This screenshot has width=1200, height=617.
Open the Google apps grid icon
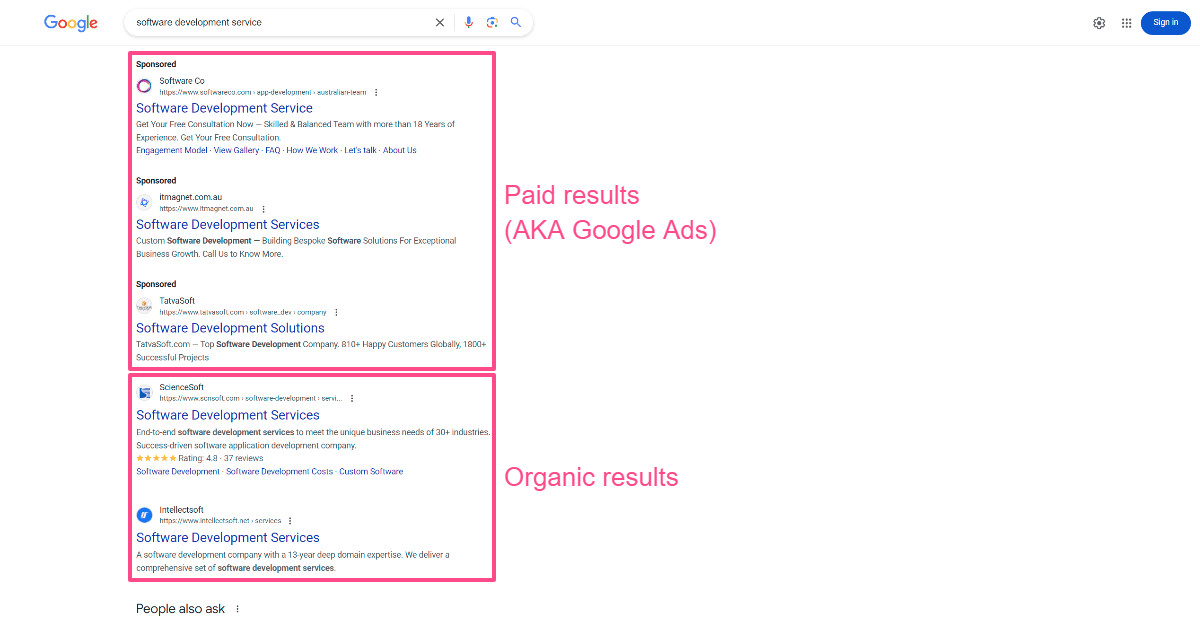1127,23
